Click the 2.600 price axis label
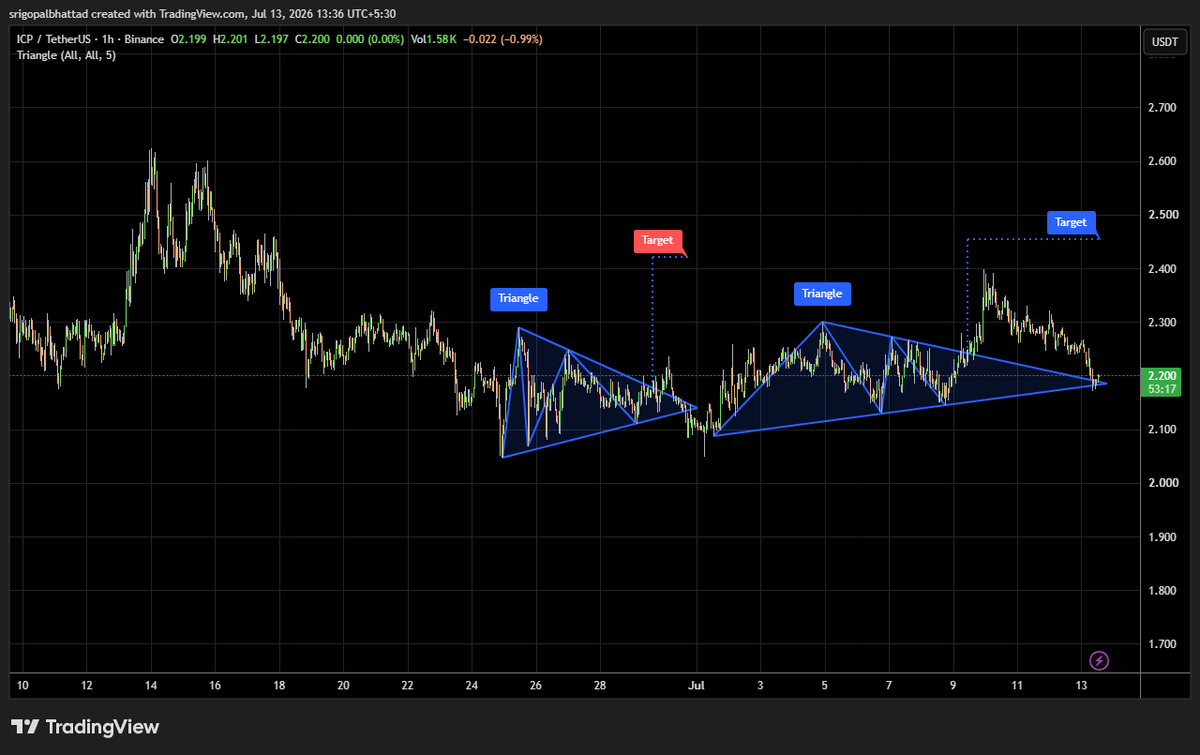This screenshot has height=755, width=1200. (x=1161, y=161)
